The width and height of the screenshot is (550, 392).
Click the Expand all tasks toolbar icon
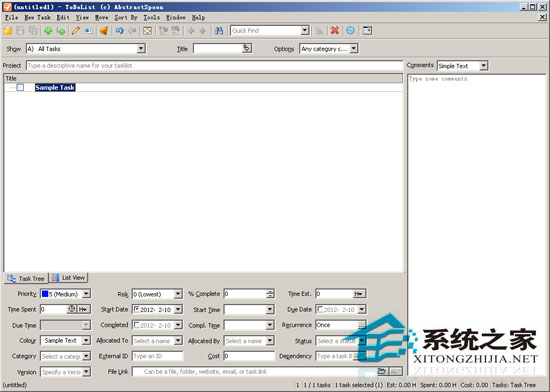pyautogui.click(x=163, y=31)
